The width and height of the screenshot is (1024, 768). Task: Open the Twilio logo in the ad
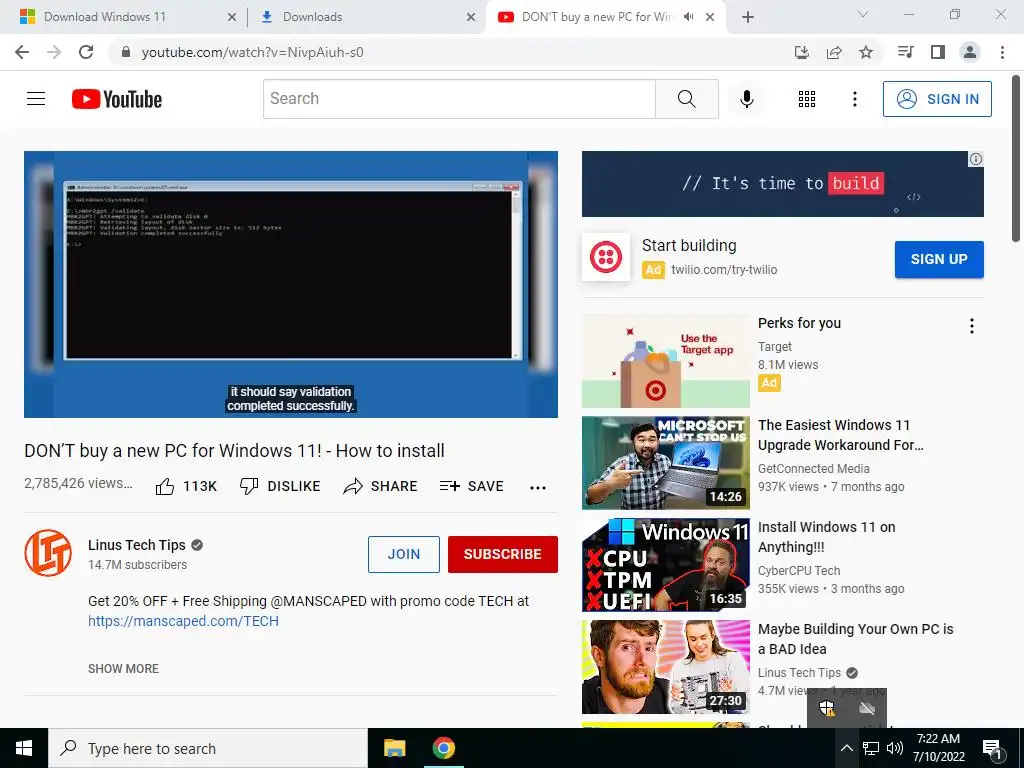click(605, 257)
